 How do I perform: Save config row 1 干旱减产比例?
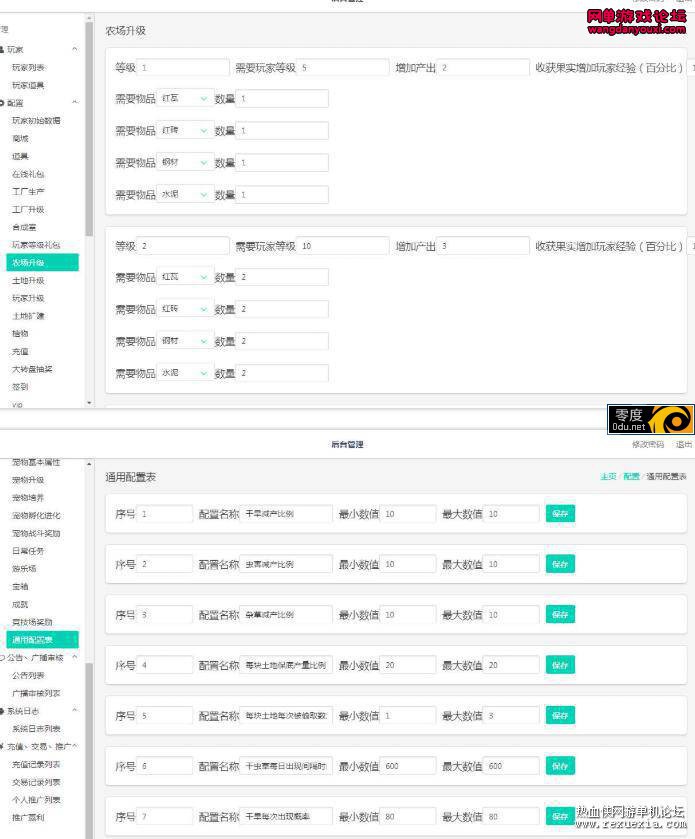560,514
